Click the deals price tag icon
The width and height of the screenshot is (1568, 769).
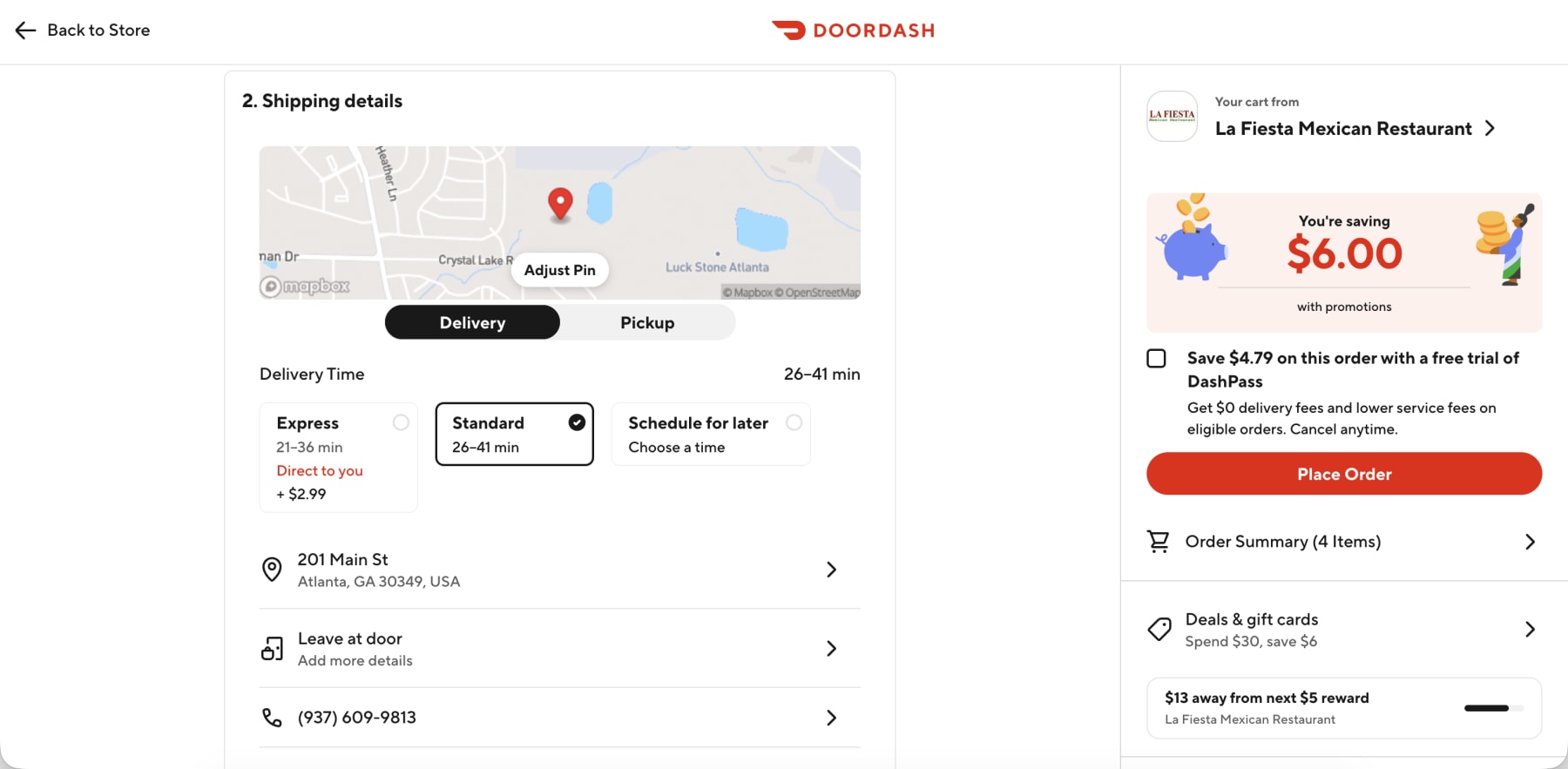click(x=1159, y=630)
